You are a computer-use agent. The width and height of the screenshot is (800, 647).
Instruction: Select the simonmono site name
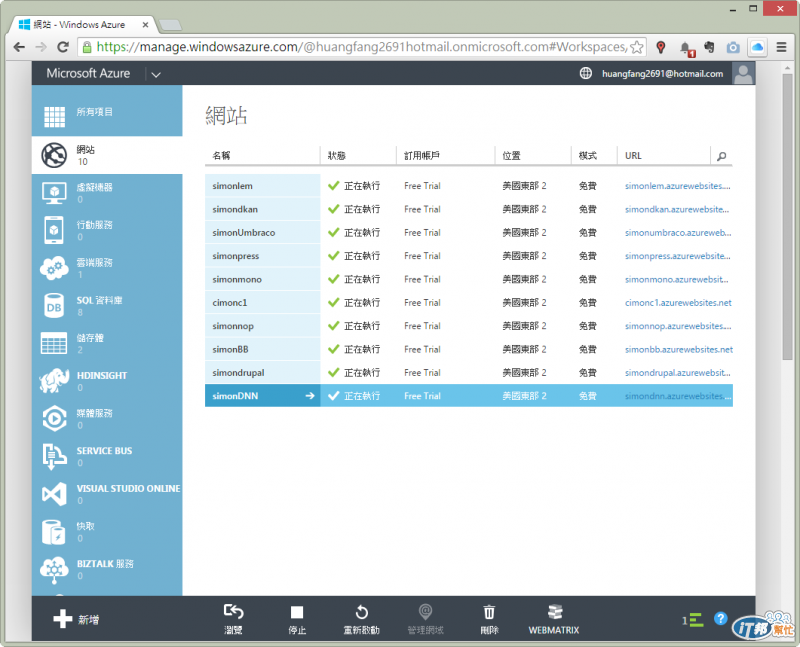pyautogui.click(x=237, y=279)
